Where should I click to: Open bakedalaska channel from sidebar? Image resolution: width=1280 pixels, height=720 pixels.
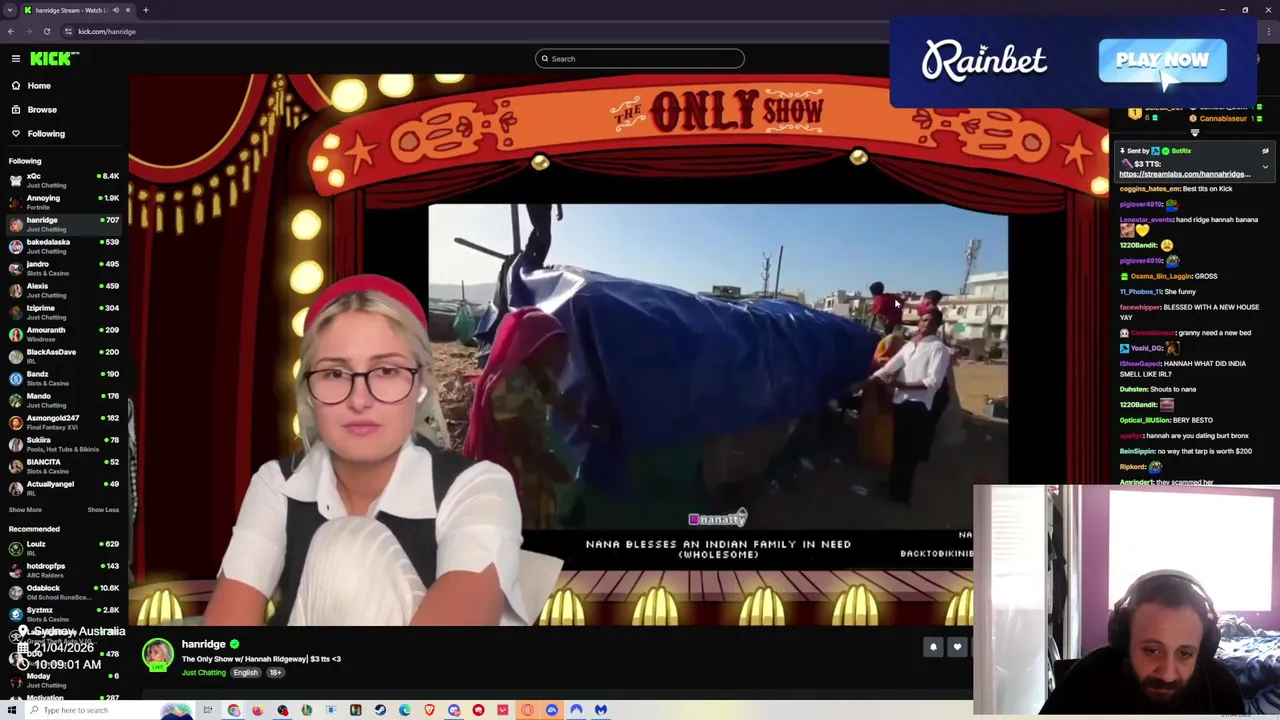pyautogui.click(x=64, y=246)
